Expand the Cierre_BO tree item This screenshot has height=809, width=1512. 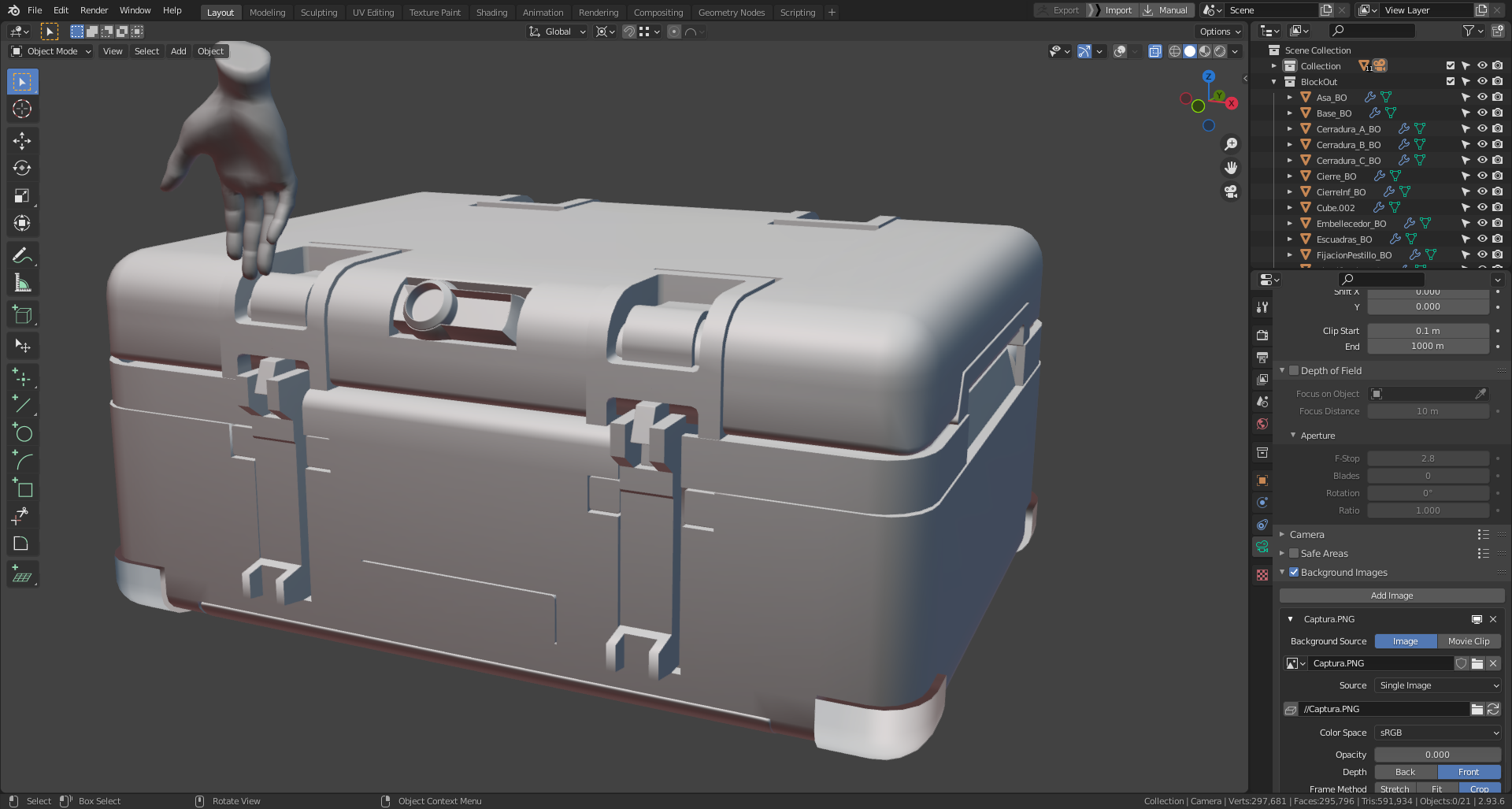pyautogui.click(x=1290, y=176)
